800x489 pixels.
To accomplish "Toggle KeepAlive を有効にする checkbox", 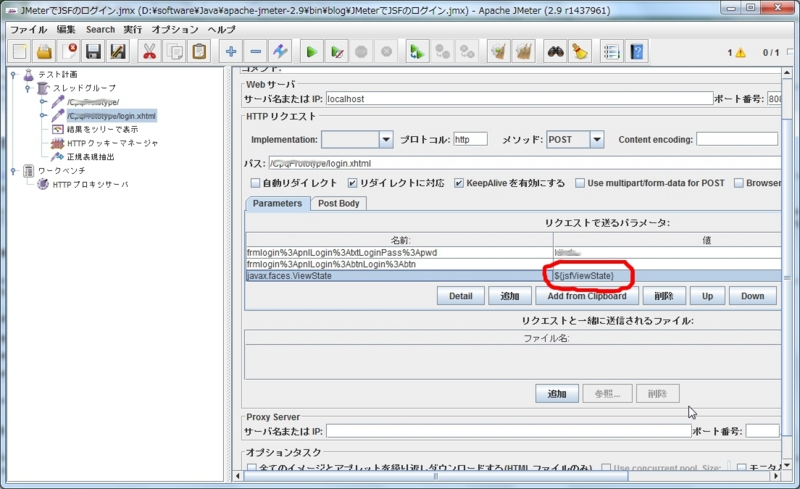I will (x=459, y=183).
